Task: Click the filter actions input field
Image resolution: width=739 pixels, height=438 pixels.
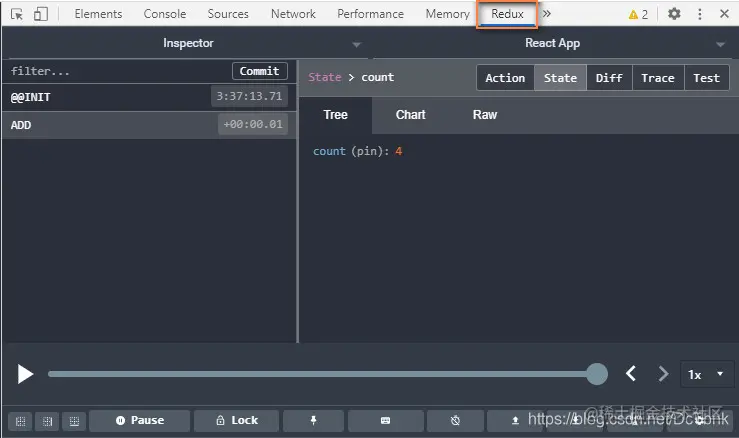Action: [x=118, y=71]
